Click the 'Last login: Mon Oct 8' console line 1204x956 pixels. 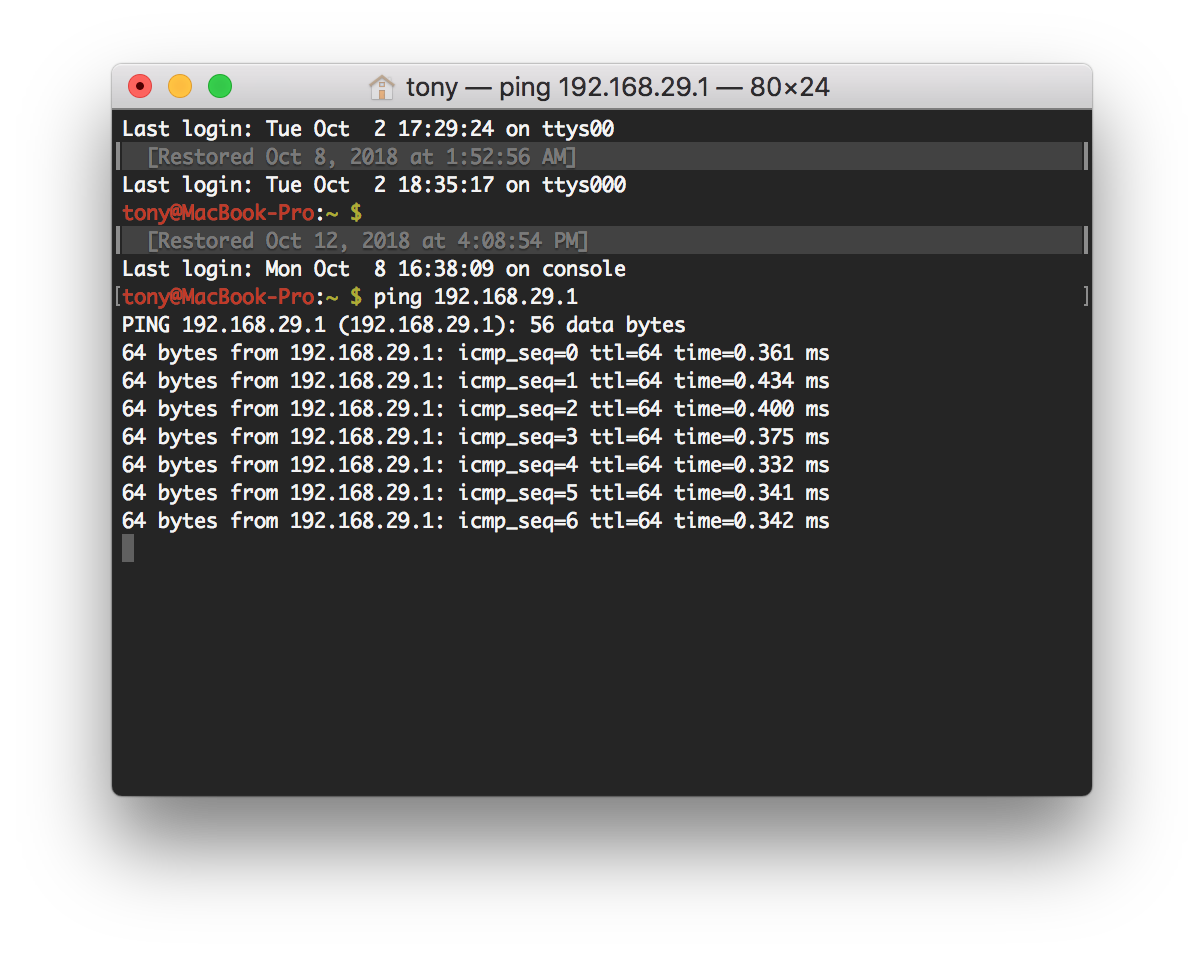pos(373,269)
